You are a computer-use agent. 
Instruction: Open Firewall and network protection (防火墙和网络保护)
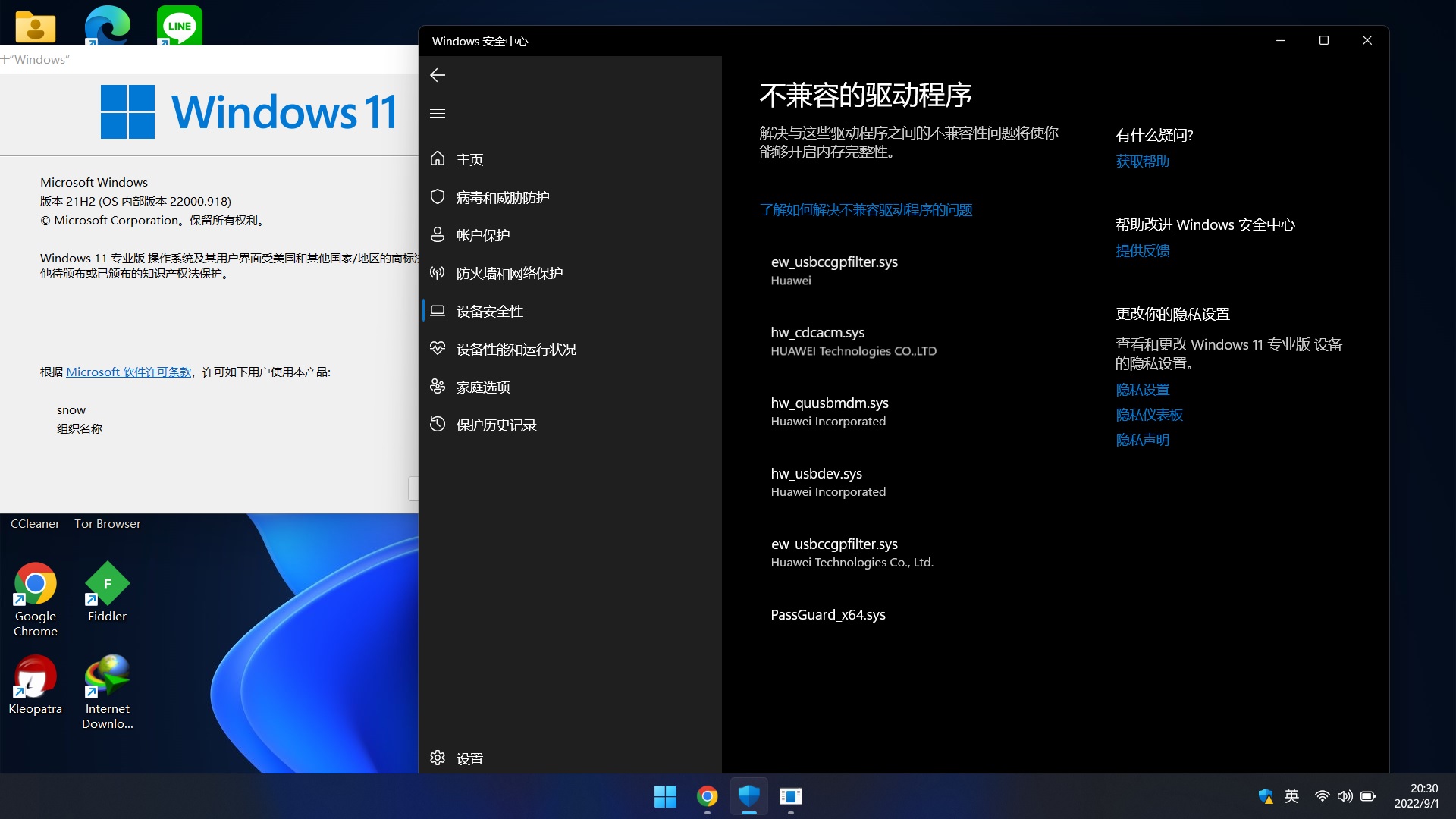(570, 273)
